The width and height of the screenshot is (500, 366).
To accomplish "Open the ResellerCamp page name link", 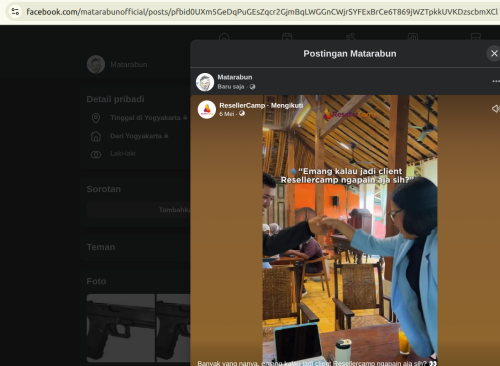I will [x=242, y=105].
